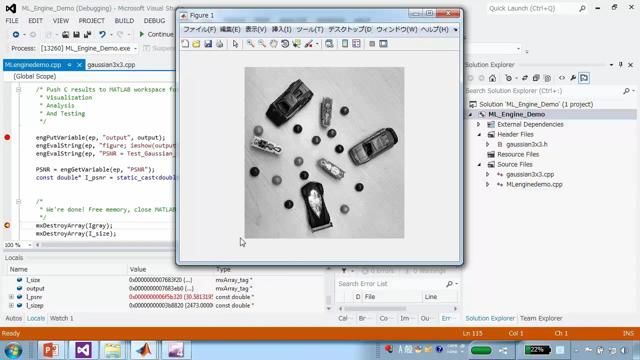Click Home icon in Solution Explorer toolbar

coord(493,78)
